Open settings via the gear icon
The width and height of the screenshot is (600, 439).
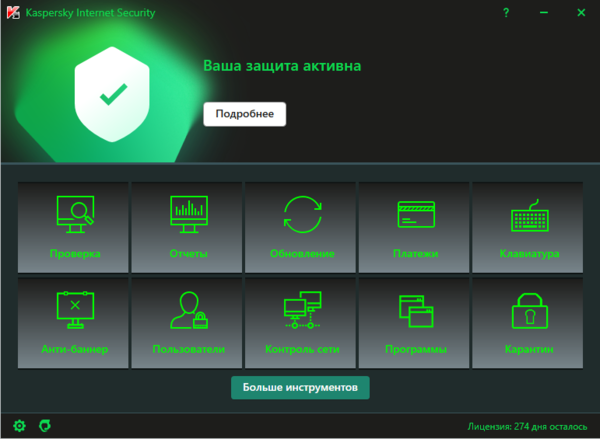tap(20, 426)
